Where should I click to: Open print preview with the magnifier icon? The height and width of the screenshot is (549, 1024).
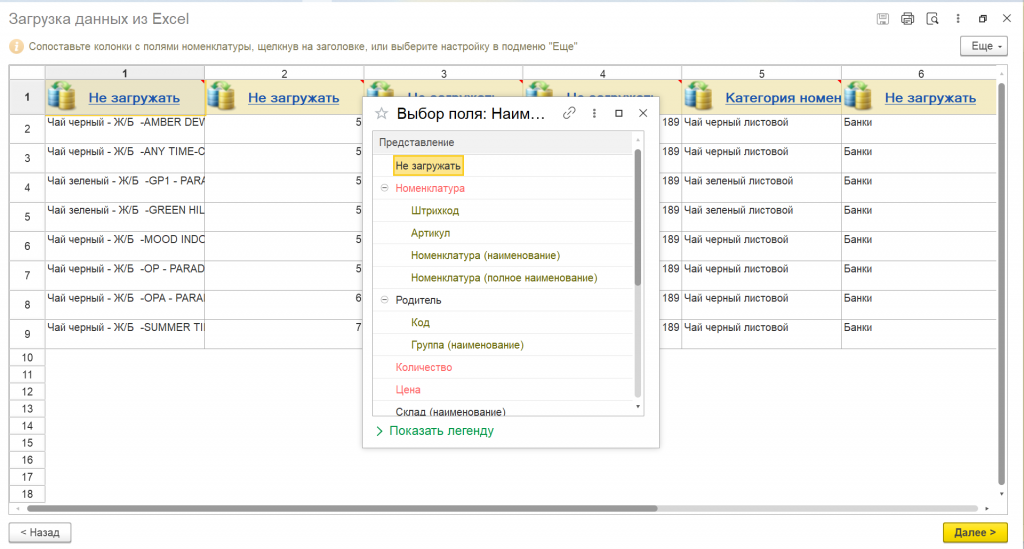point(933,19)
